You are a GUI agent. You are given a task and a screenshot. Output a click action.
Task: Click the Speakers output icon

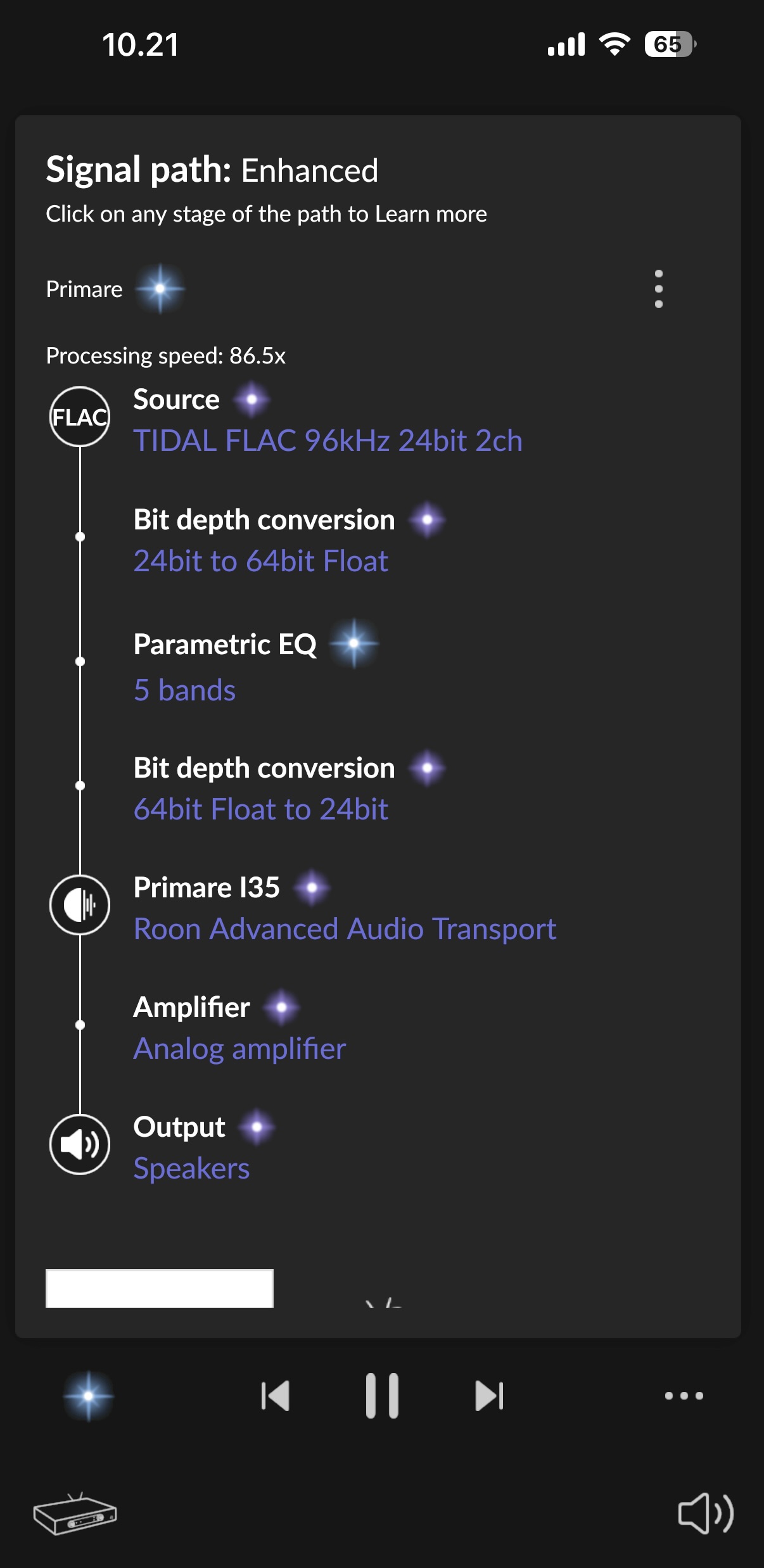(80, 1144)
